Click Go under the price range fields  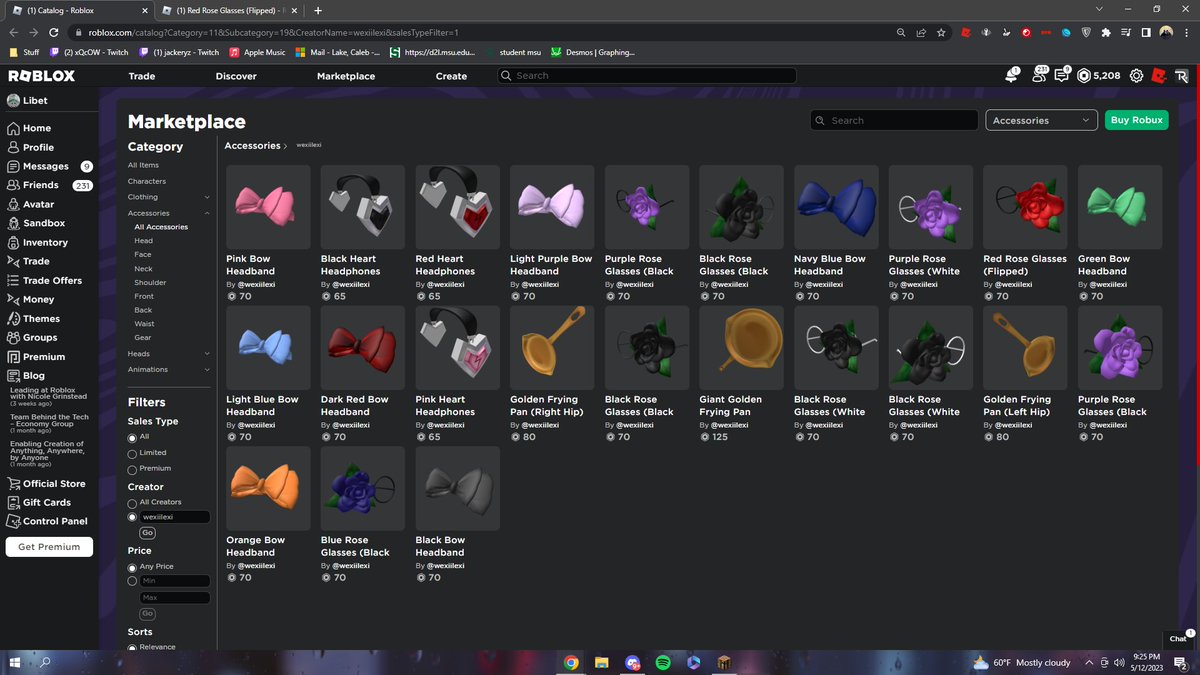pos(147,613)
